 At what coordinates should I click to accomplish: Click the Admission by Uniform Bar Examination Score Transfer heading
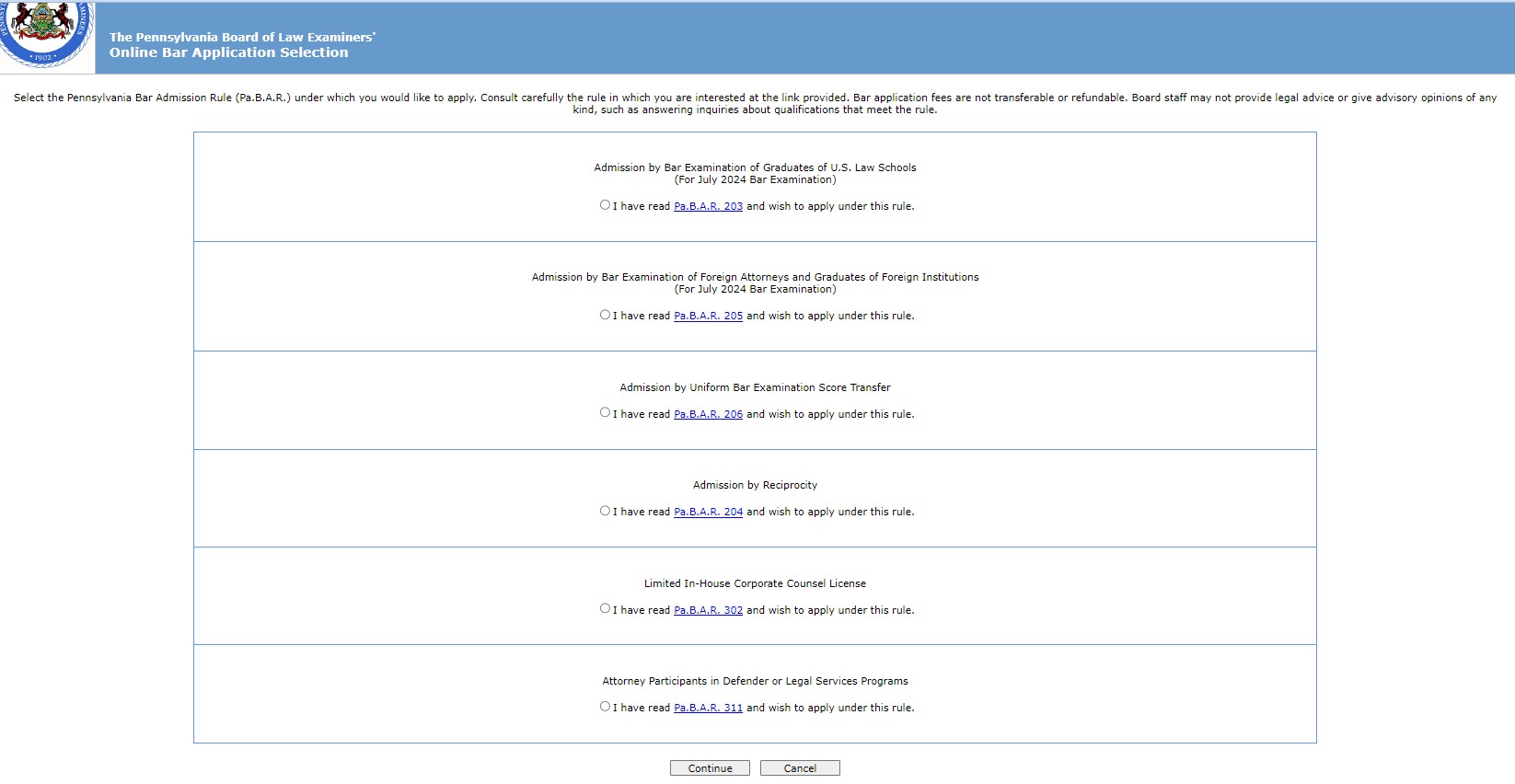click(755, 388)
